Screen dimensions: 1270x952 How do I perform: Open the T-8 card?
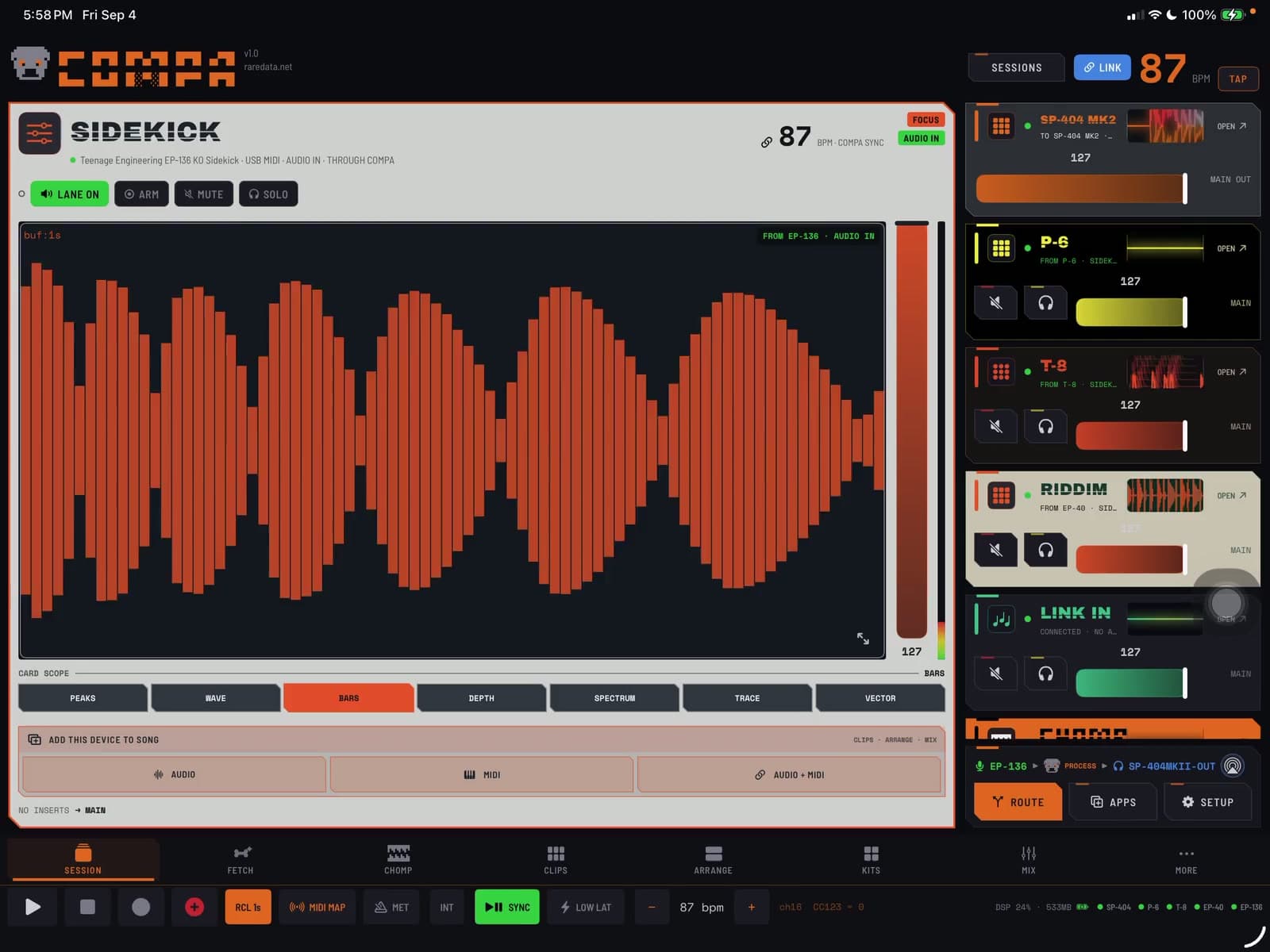(1231, 372)
